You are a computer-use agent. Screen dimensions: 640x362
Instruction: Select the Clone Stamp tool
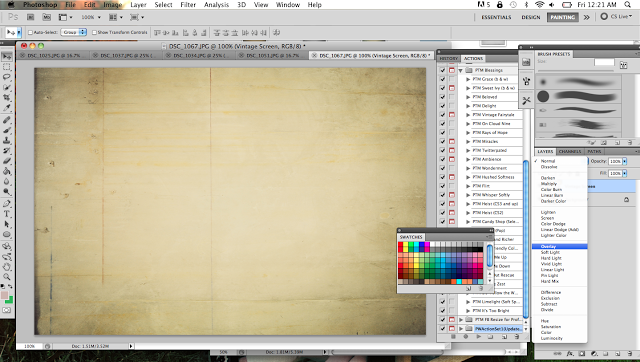coord(7,140)
